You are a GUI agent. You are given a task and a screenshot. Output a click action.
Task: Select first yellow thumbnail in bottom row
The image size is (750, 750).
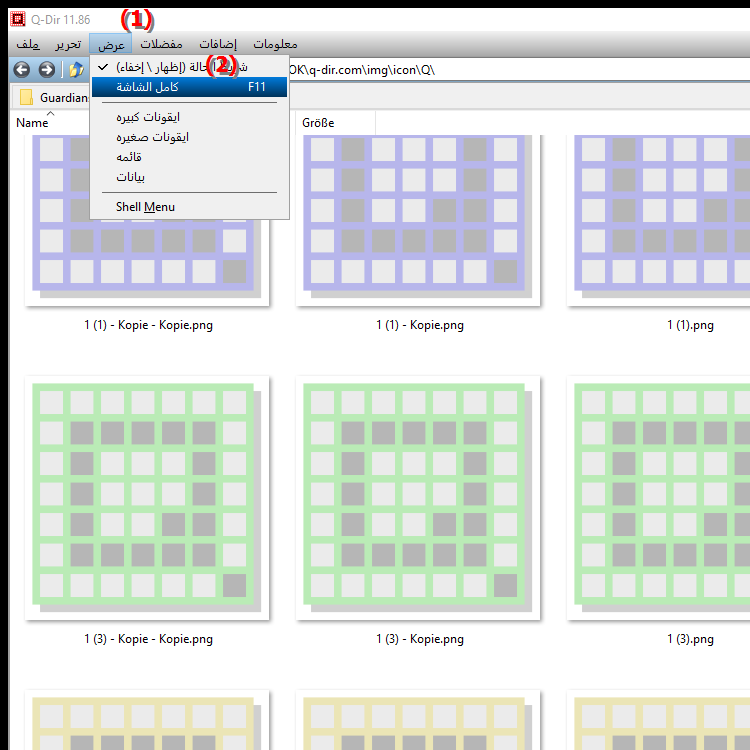click(x=147, y=720)
